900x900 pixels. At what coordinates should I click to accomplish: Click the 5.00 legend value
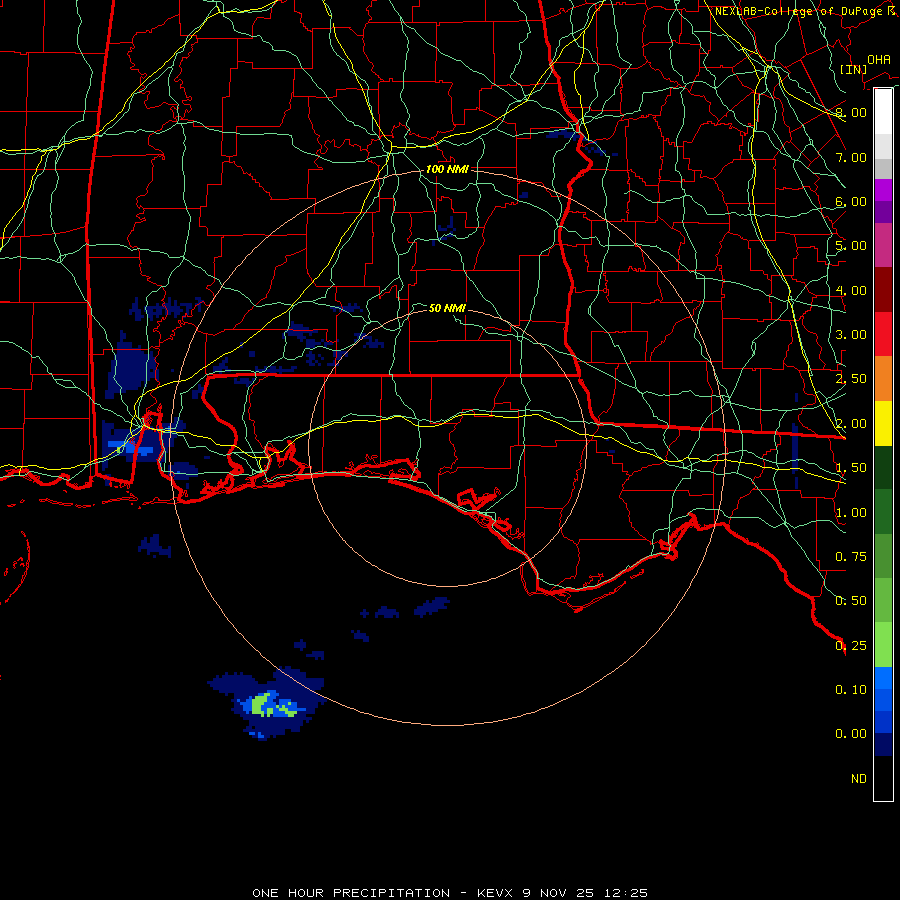(851, 246)
